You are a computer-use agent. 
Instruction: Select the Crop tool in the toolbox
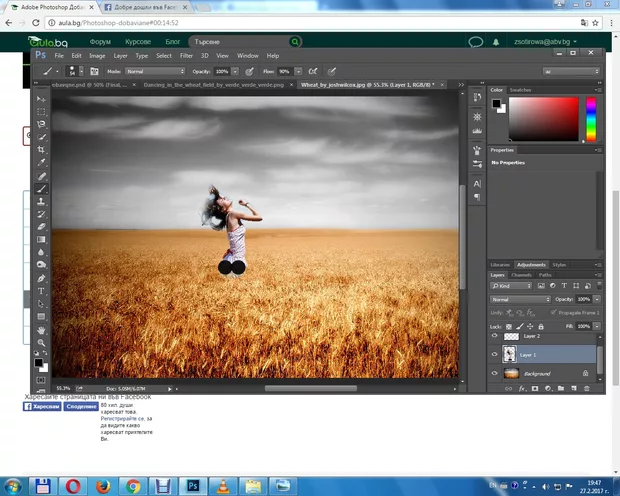[x=41, y=149]
